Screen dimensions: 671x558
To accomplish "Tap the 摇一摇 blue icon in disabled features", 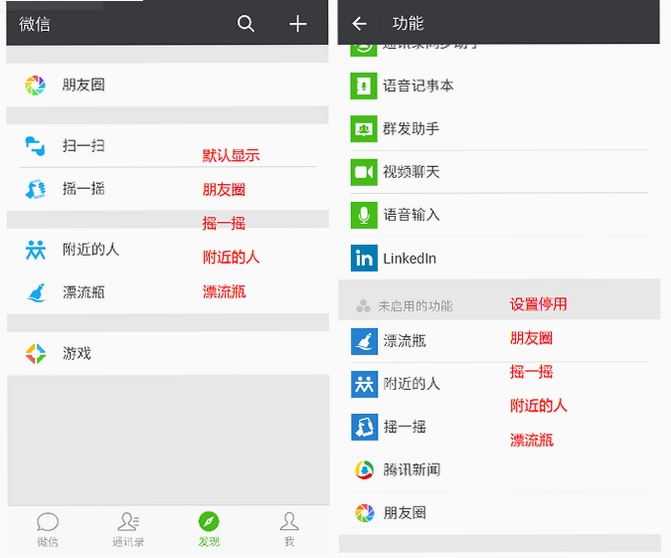I will [365, 427].
